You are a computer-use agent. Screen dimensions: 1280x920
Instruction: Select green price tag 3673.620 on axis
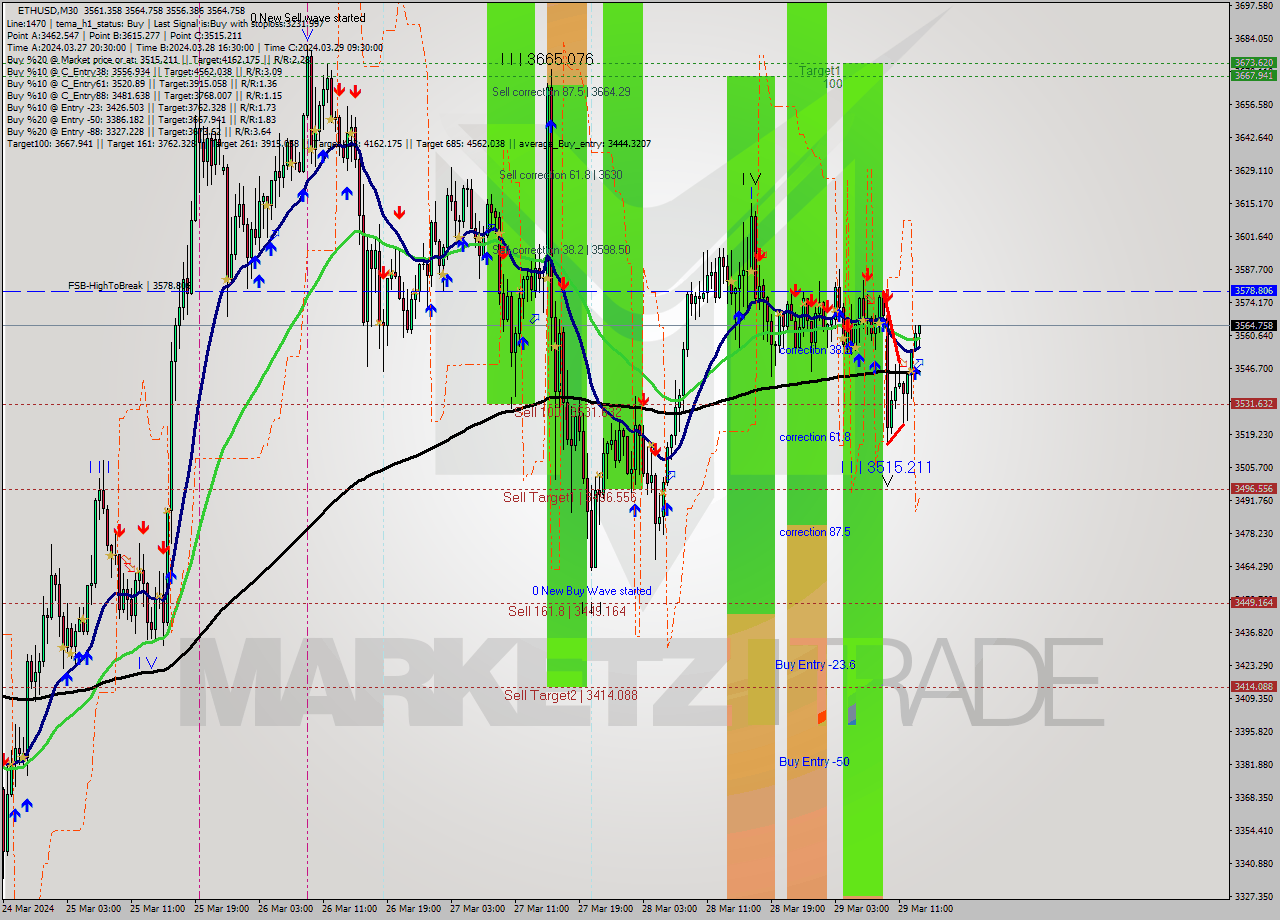pos(1253,62)
